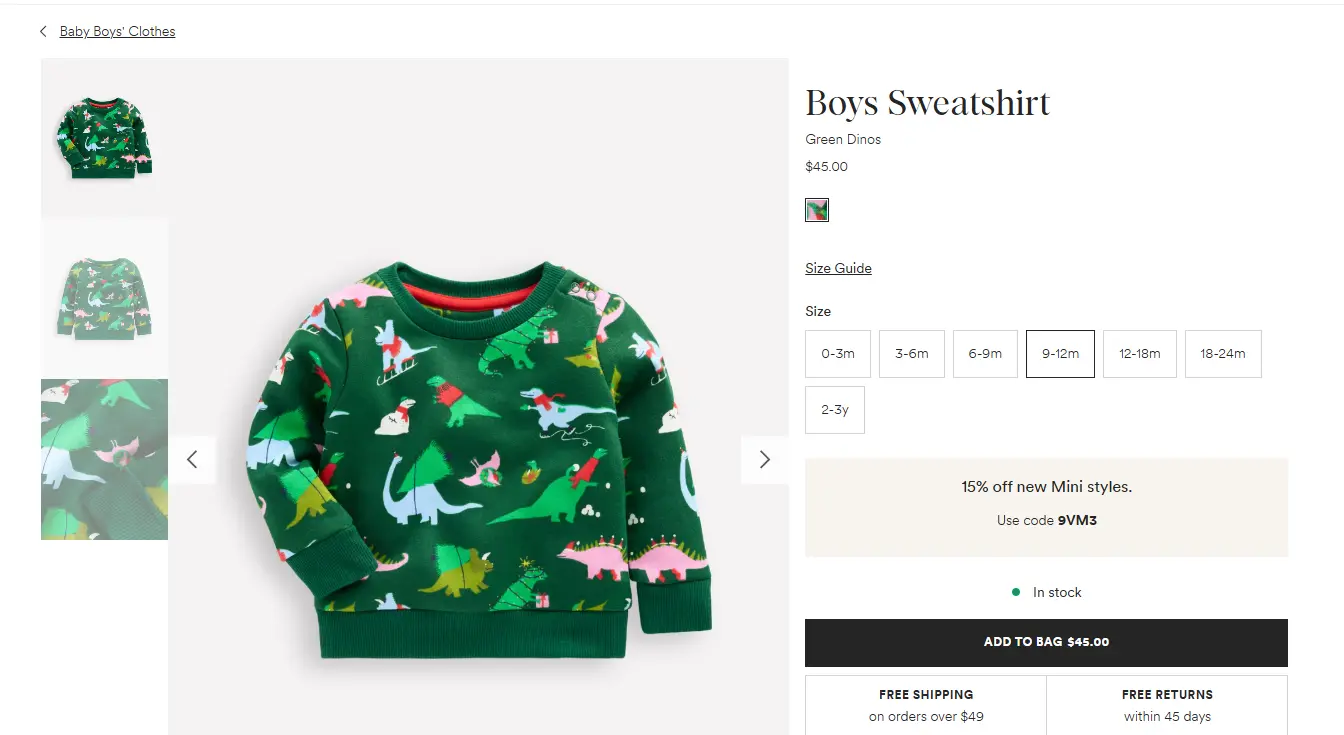Click the green In stock indicator dot
1344x735 pixels.
click(x=1016, y=592)
